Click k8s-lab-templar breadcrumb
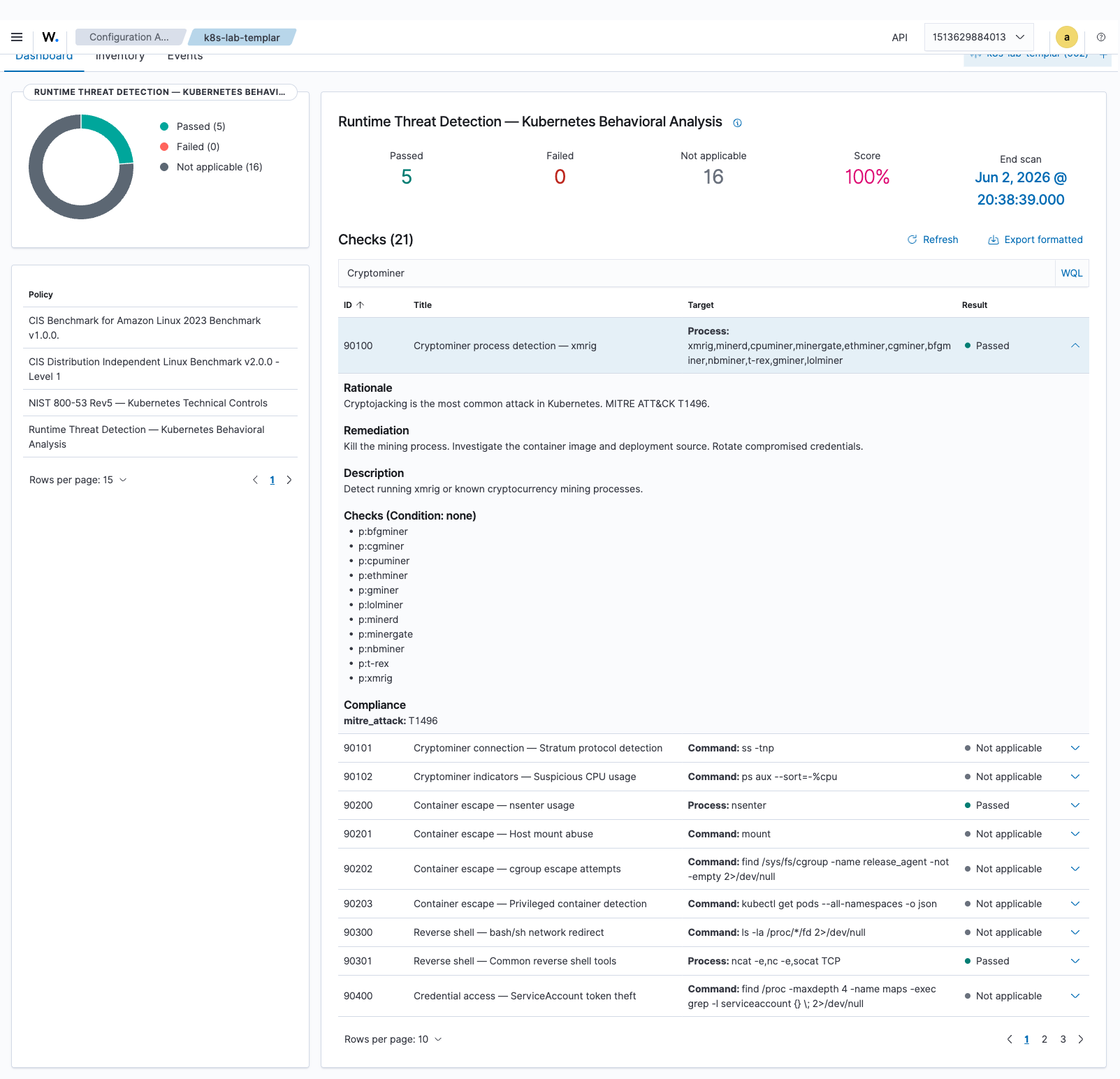 click(x=242, y=37)
